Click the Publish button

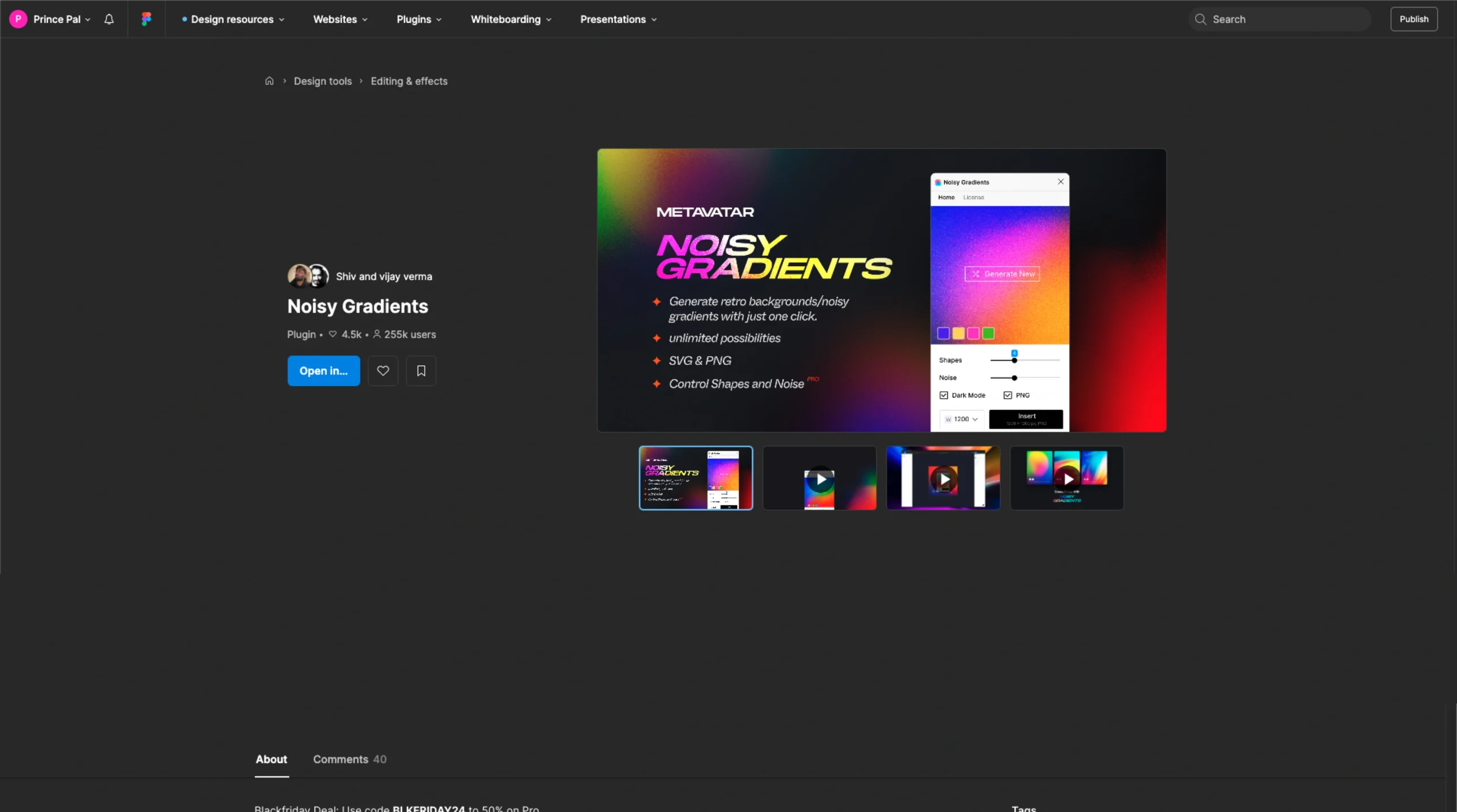tap(1414, 19)
